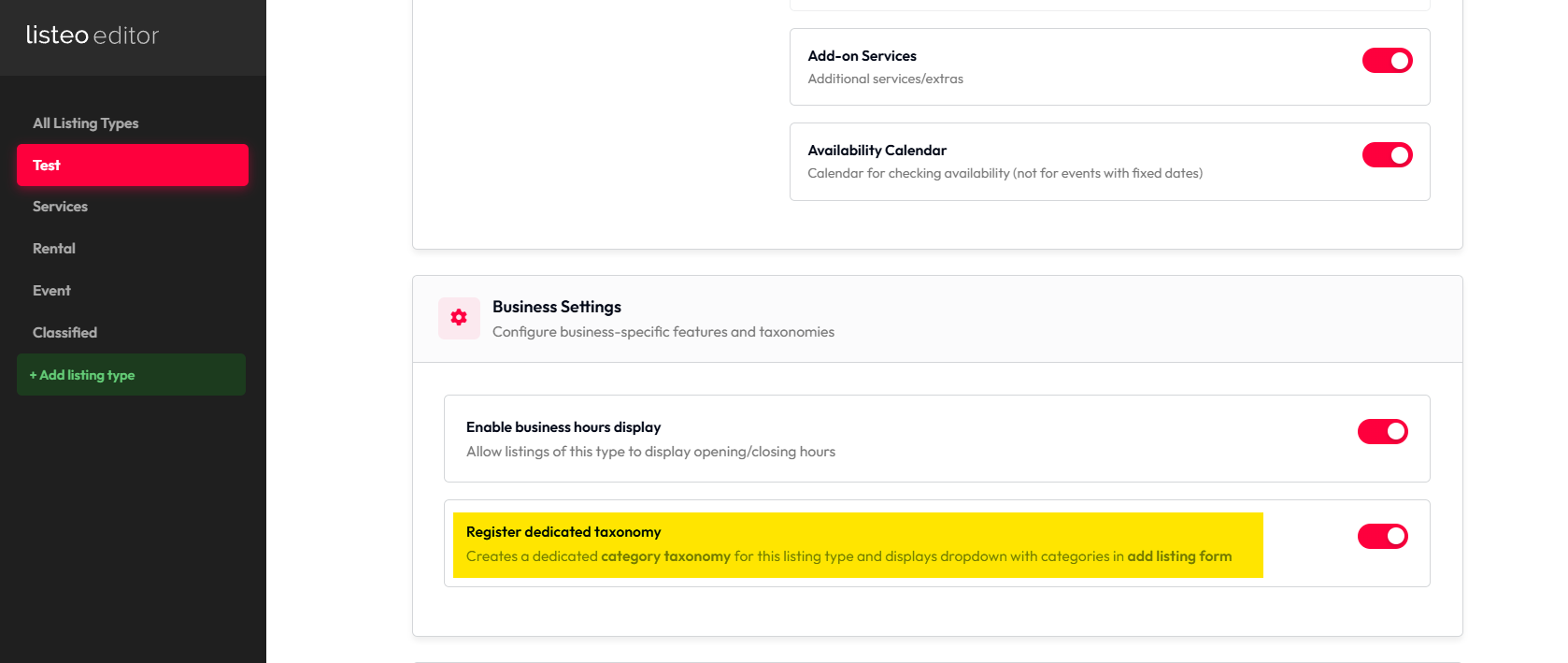Disable the Add-on Services toggle
This screenshot has width=1568, height=663.
click(x=1387, y=61)
